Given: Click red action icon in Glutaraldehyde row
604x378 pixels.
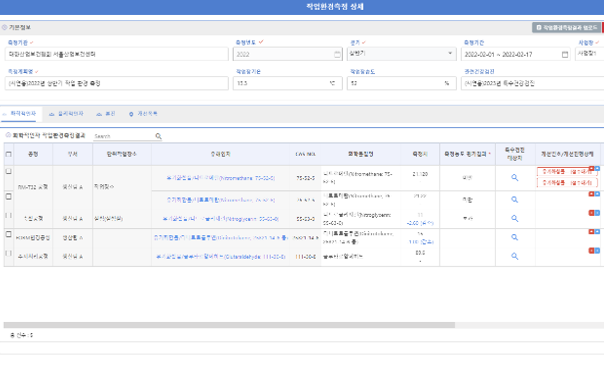Looking at the screenshot, I should 591,250.
